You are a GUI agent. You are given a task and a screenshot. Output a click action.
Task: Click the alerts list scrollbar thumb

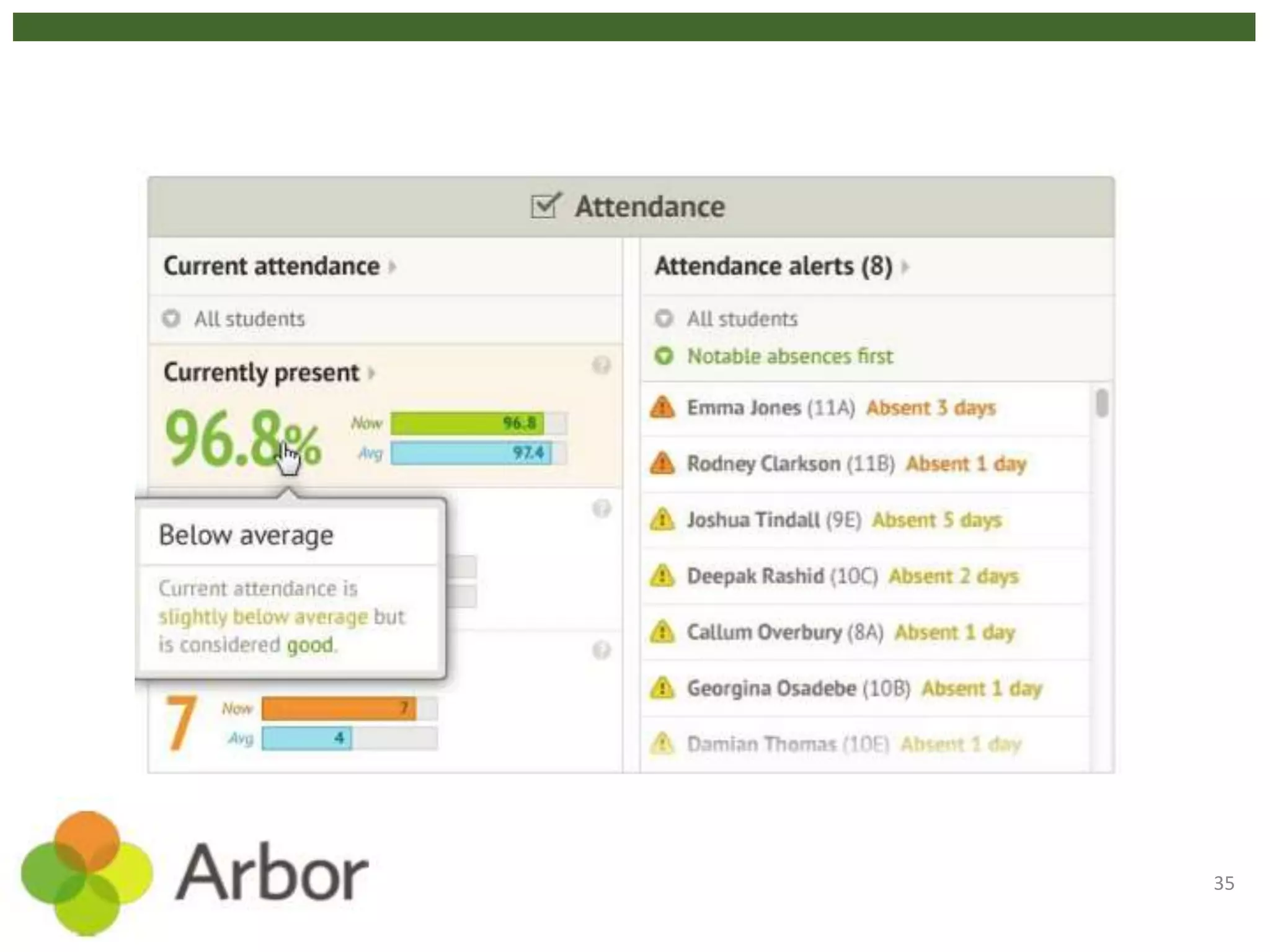[1101, 403]
